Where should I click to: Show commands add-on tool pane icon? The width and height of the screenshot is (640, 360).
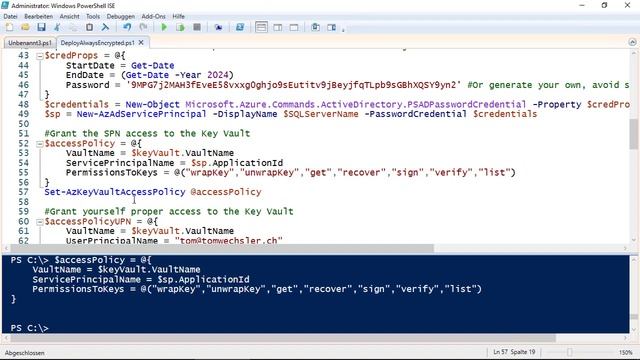pyautogui.click(x=331, y=27)
